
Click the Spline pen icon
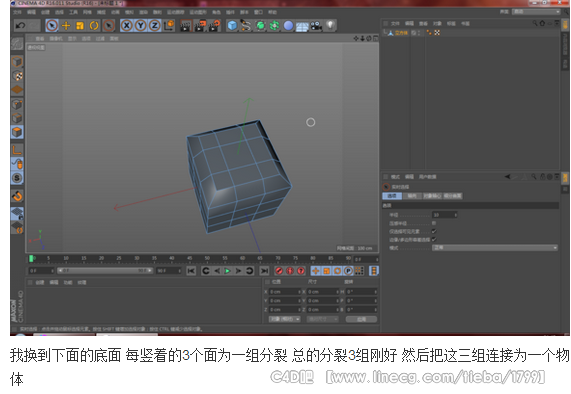click(246, 25)
